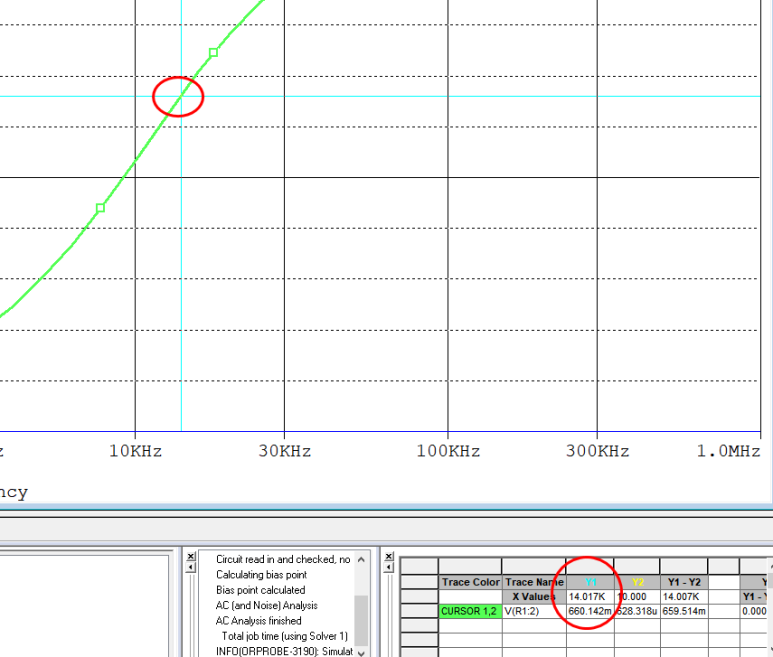
Task: Click the cyan cursor crosshair intersection on the trace
Action: 181,96
